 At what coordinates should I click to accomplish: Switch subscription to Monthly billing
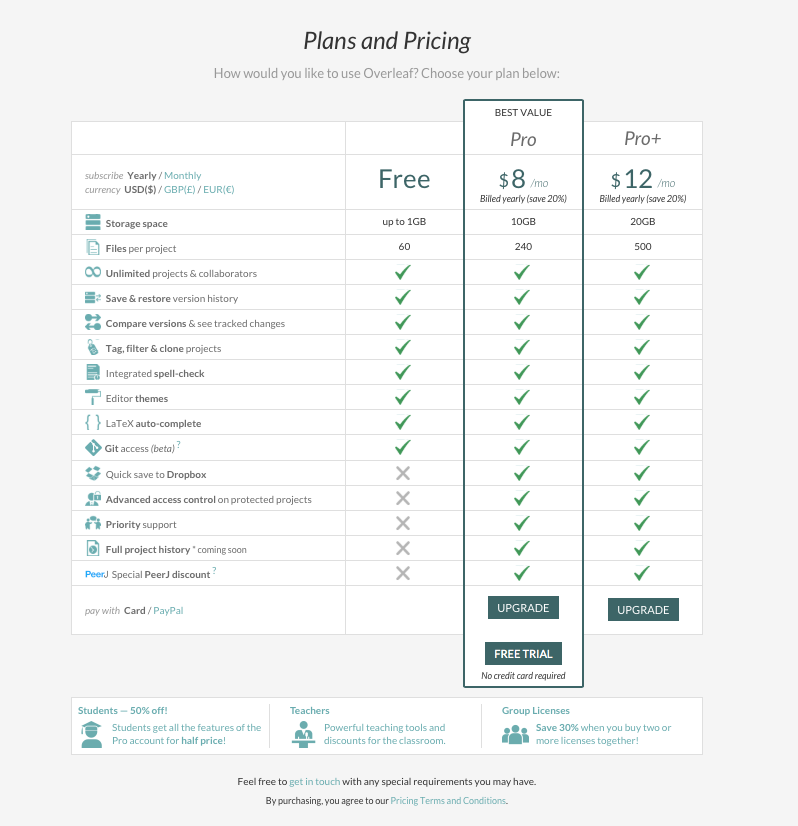click(x=182, y=175)
